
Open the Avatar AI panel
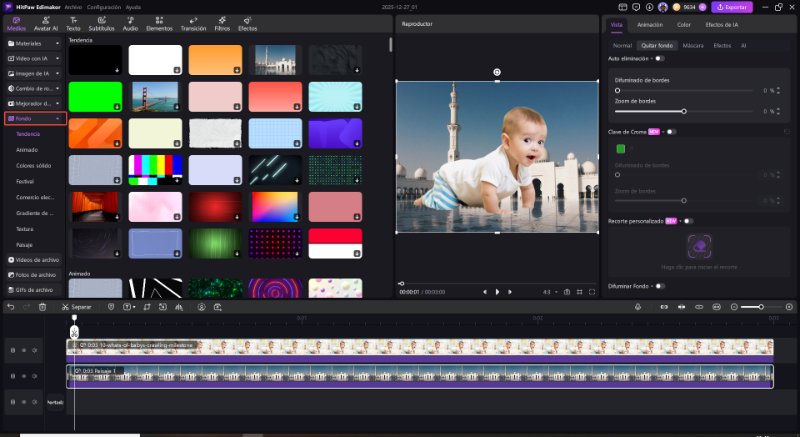coord(46,24)
